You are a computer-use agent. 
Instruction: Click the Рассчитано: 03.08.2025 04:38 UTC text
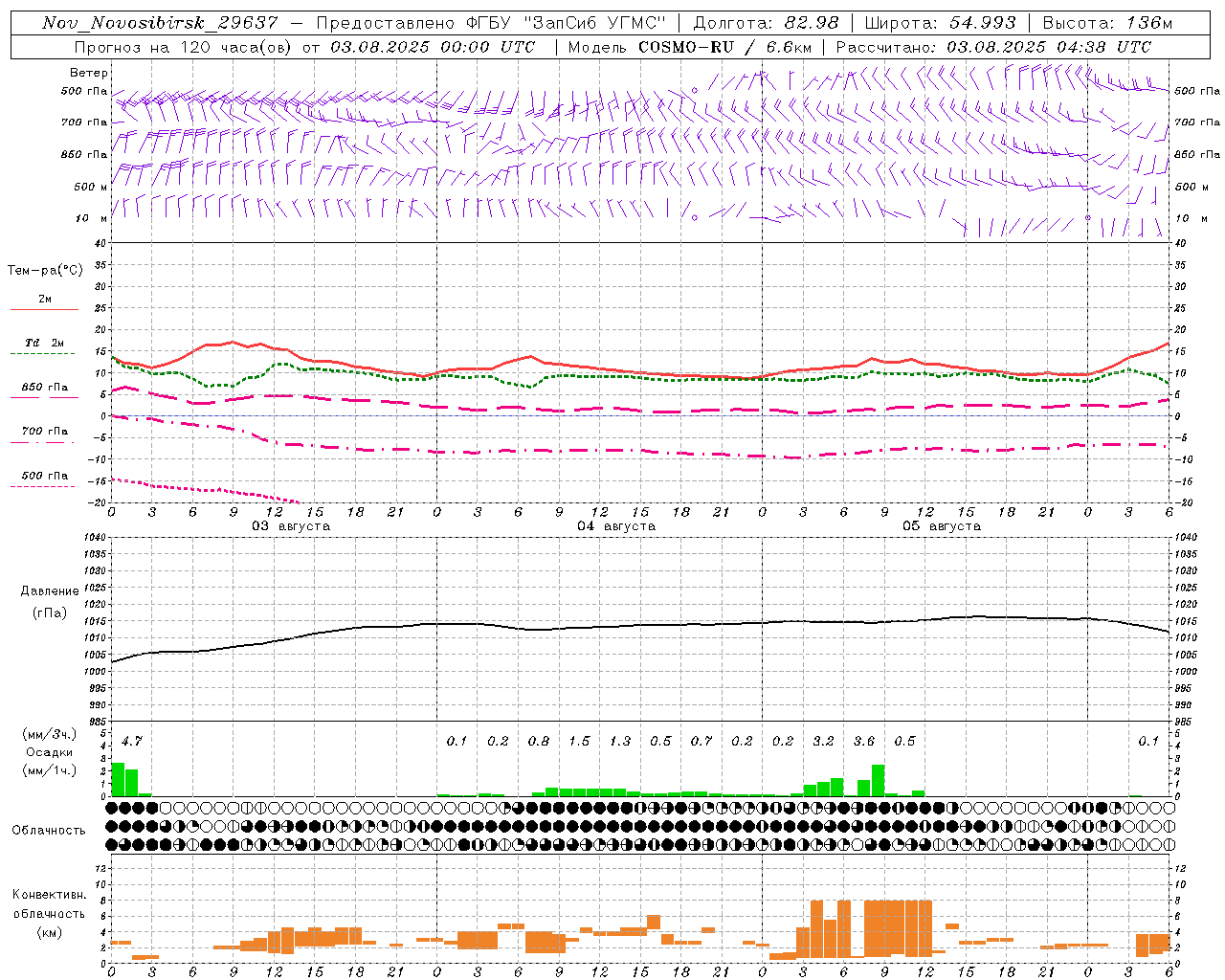[x=993, y=47]
